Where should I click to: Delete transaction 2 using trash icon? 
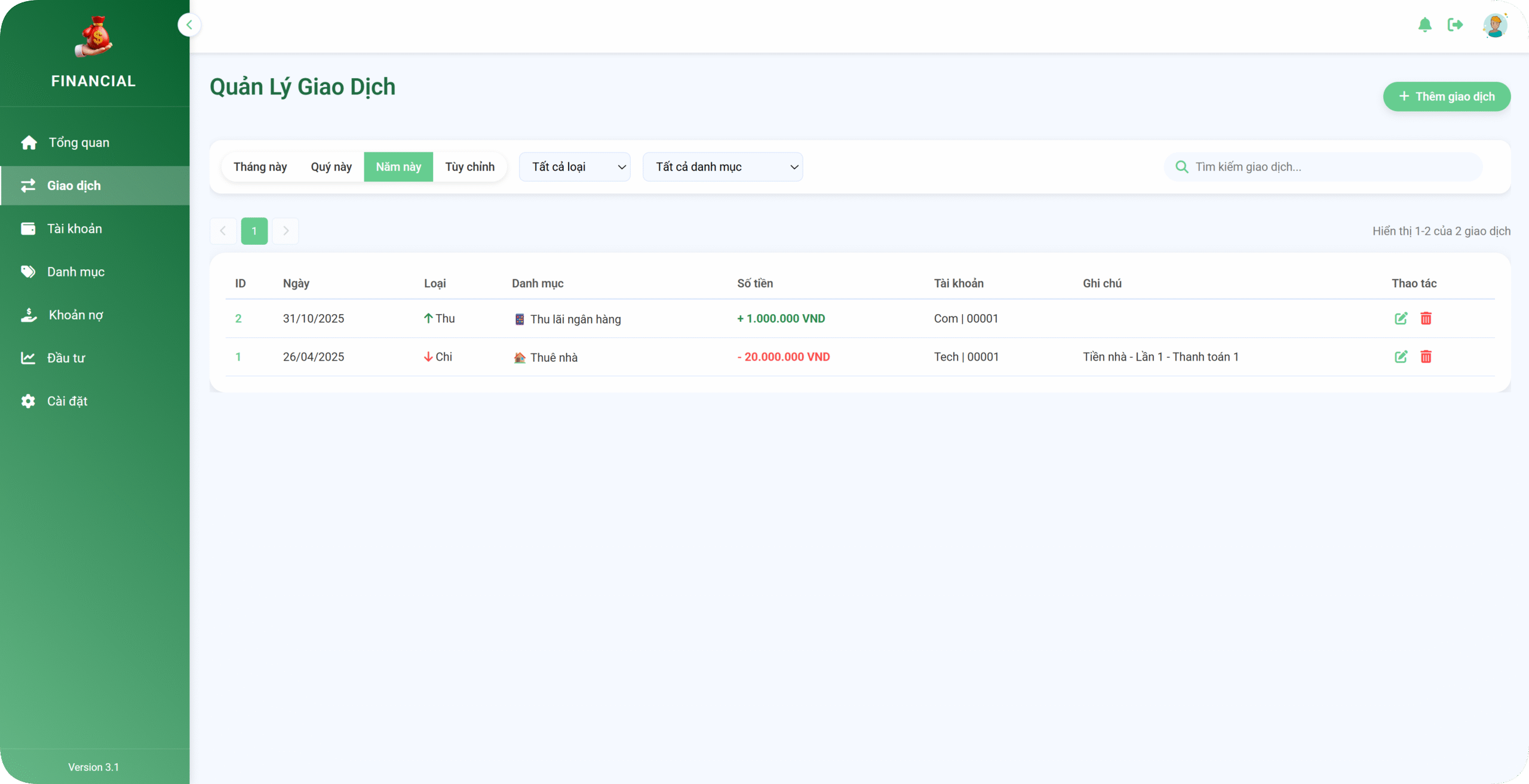tap(1426, 318)
